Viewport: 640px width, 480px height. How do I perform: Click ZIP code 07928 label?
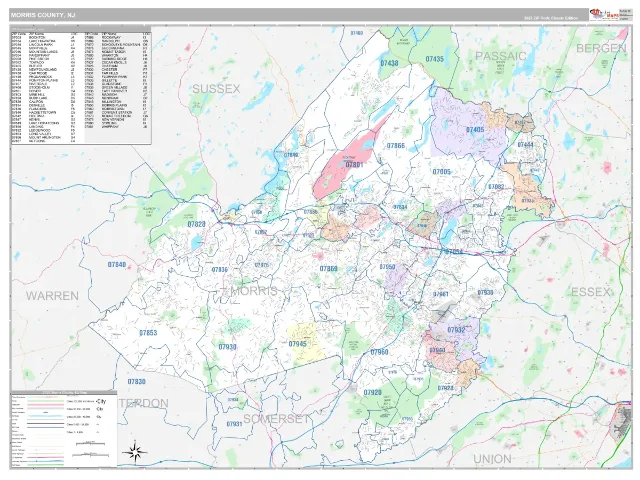(446, 388)
